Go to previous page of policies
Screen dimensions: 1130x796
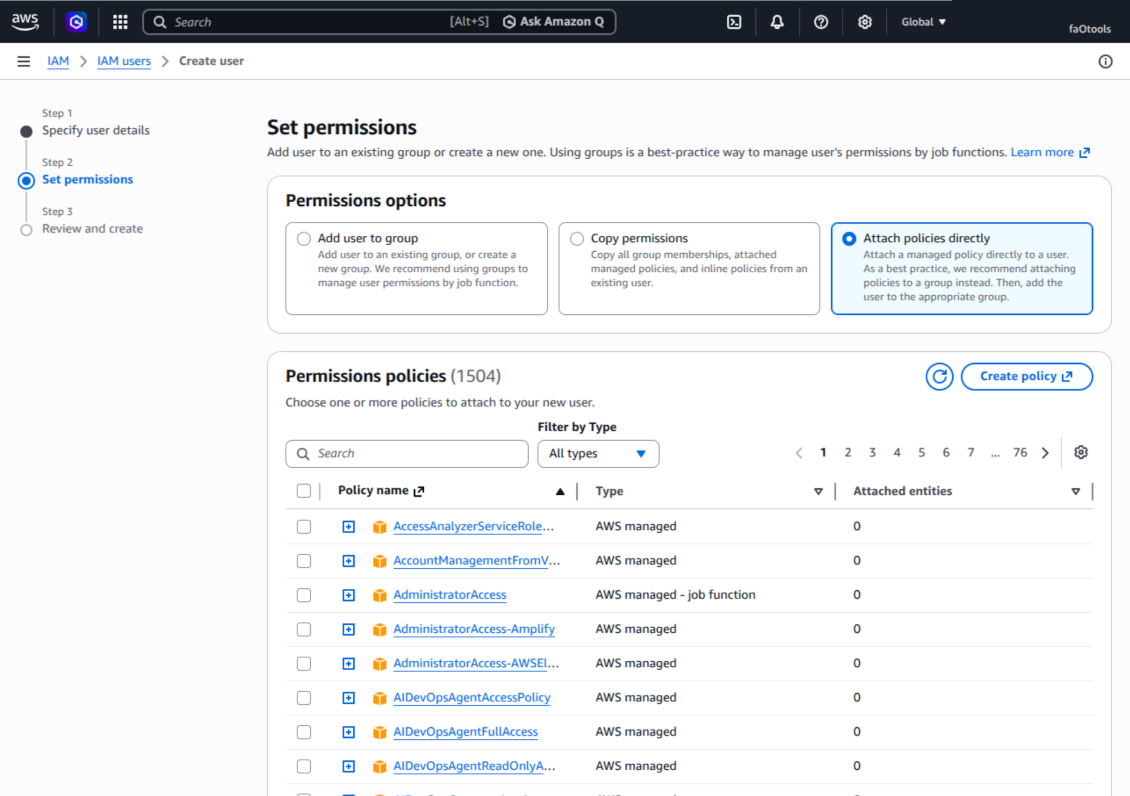tap(798, 452)
